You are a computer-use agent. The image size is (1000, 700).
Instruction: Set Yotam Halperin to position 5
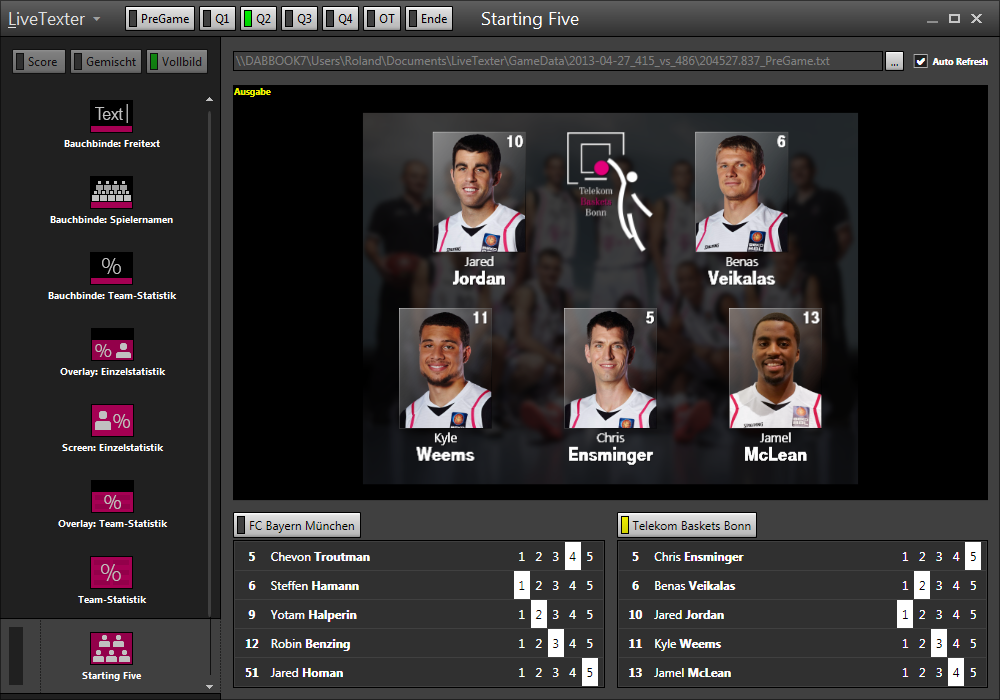tap(590, 615)
